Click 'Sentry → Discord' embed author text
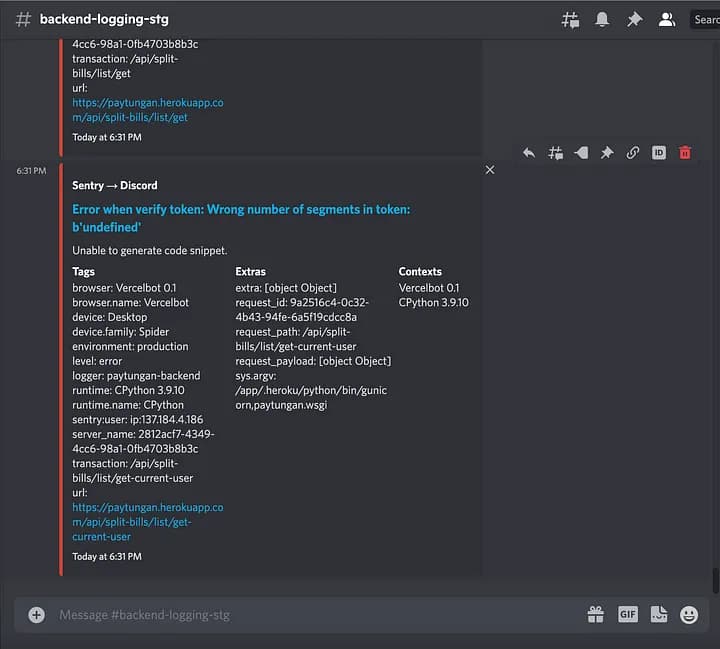Image resolution: width=720 pixels, height=649 pixels. [115, 186]
